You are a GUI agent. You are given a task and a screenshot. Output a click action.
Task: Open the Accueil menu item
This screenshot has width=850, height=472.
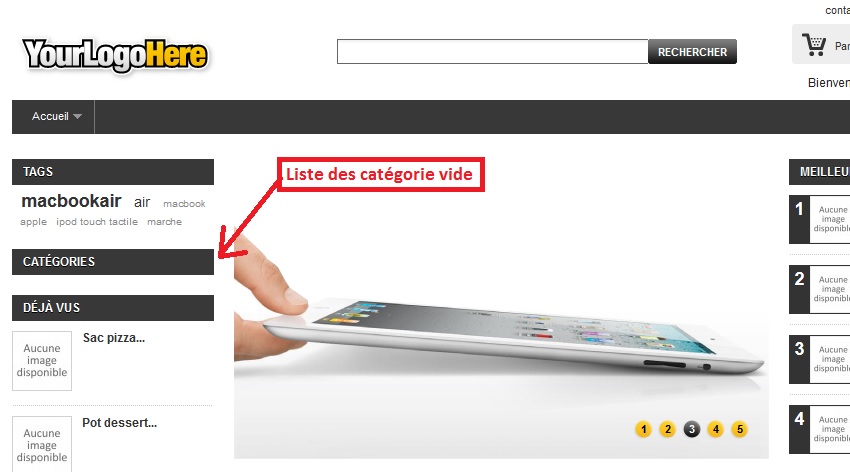(50, 117)
